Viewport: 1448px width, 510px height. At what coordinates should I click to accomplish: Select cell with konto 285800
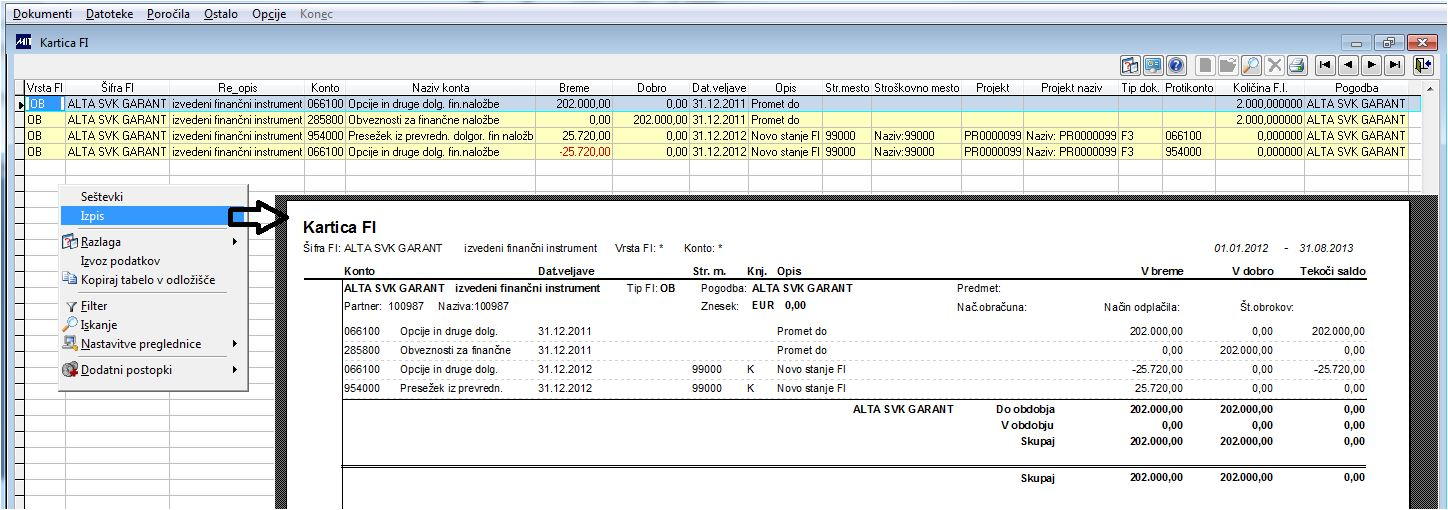tap(325, 119)
